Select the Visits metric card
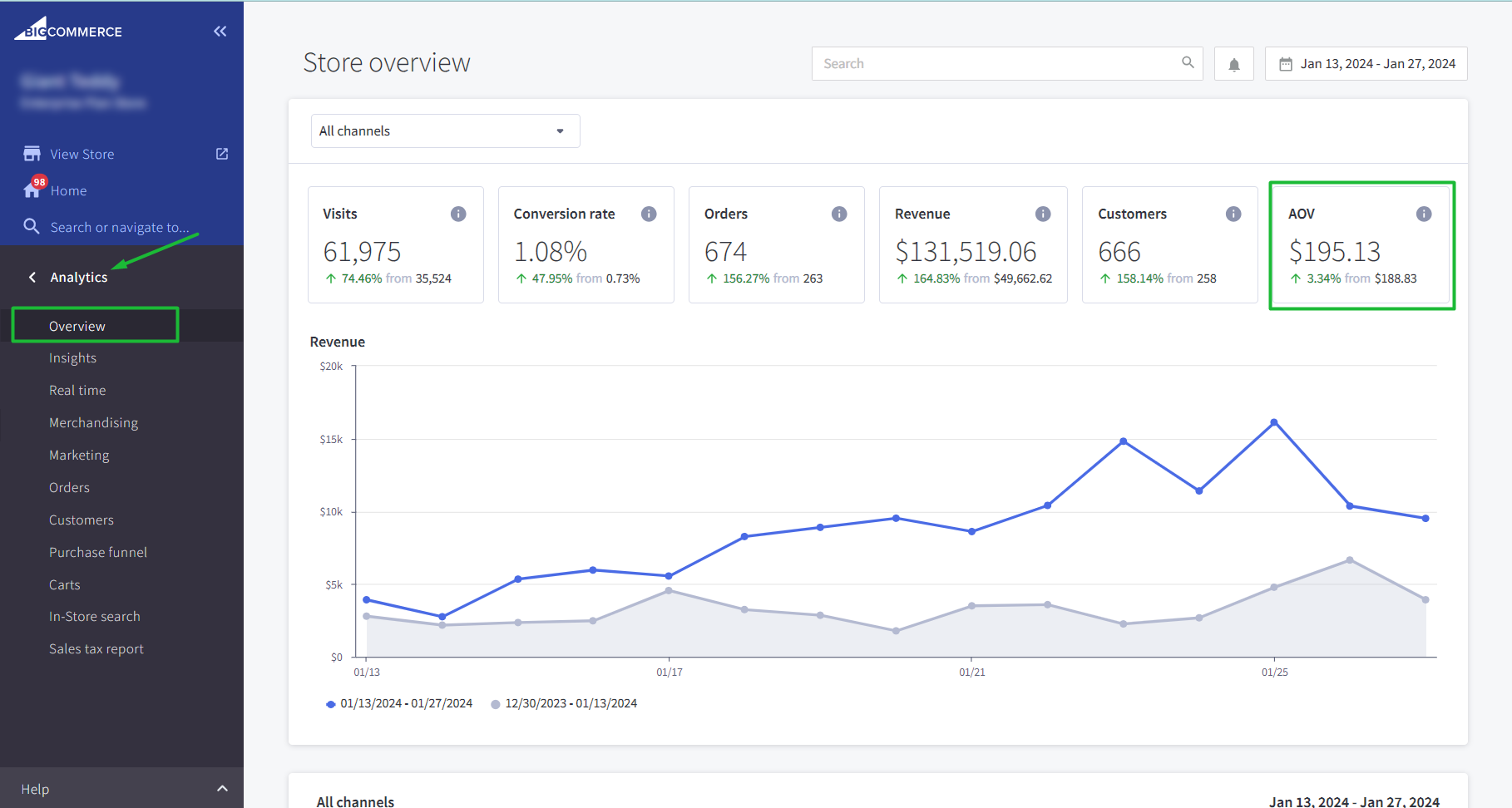Viewport: 1512px width, 808px height. 396,244
